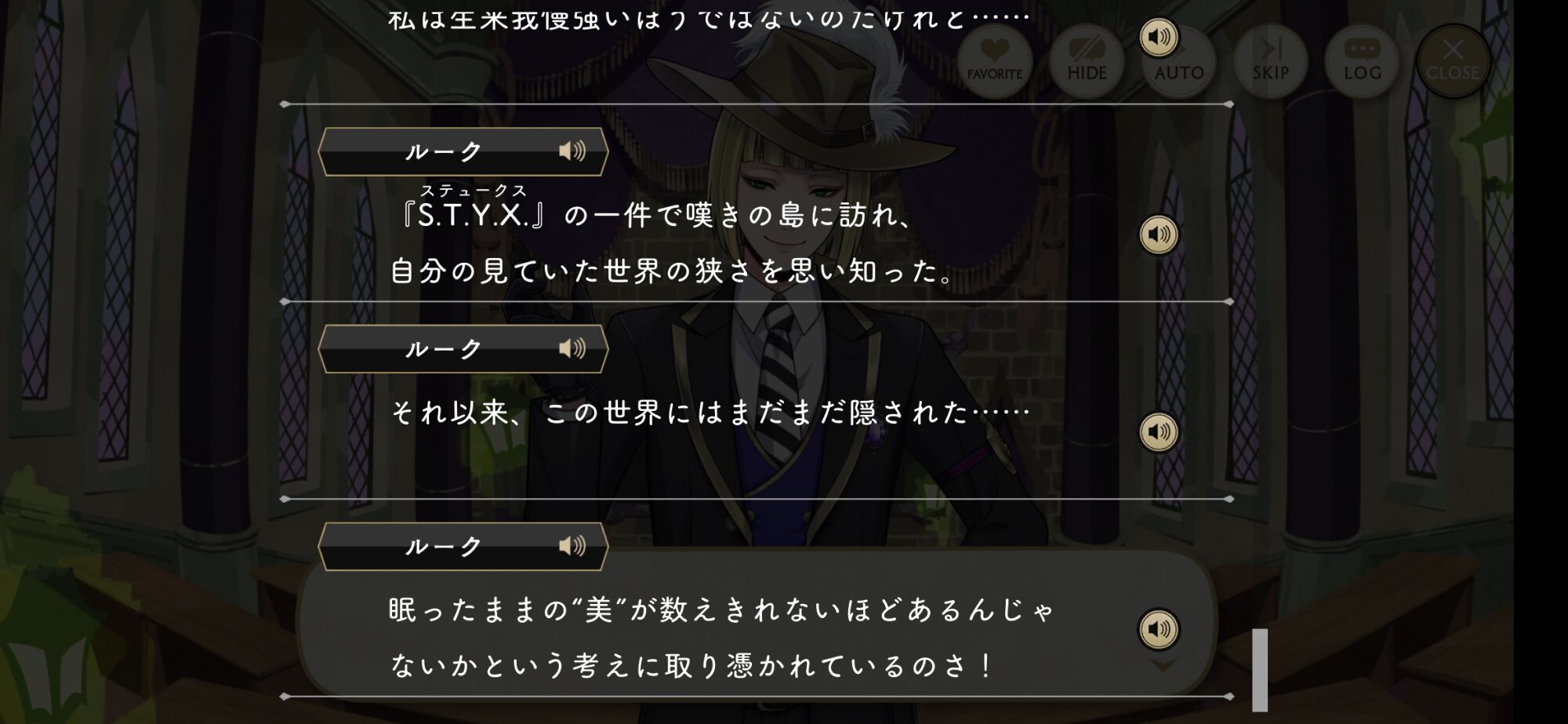Click the log scrollbar handle
The width and height of the screenshot is (1568, 724).
pos(1260,670)
